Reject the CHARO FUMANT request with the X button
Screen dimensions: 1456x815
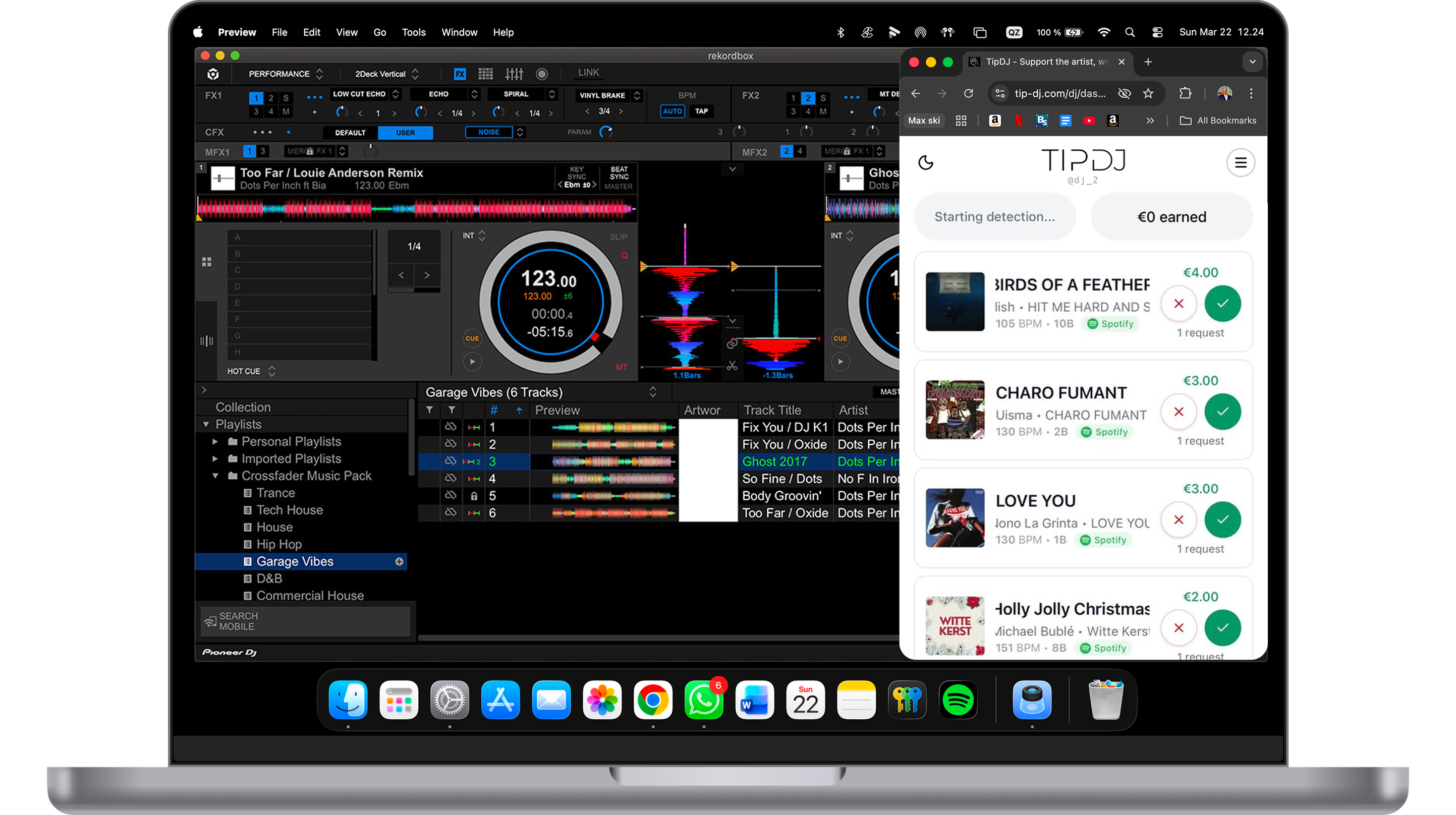[x=1179, y=412]
